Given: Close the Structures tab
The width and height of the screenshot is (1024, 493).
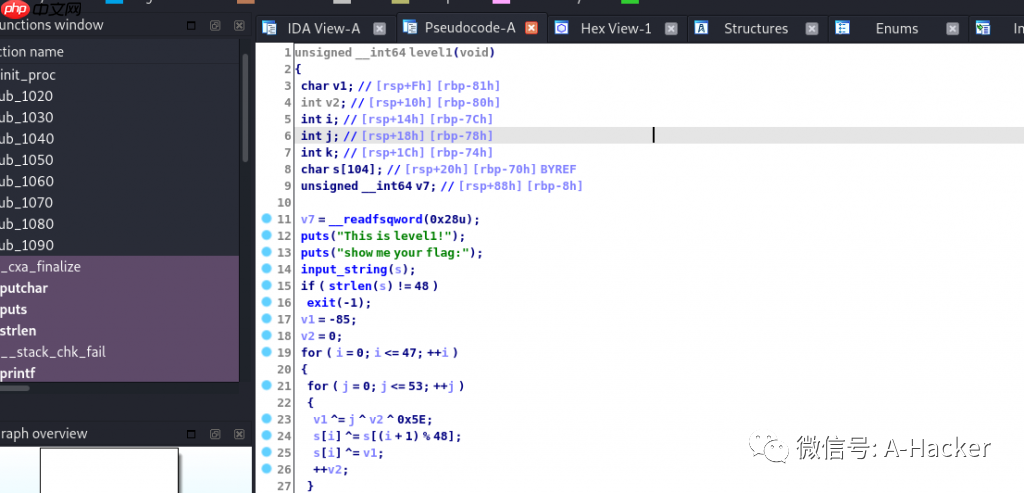Looking at the screenshot, I should coord(812,29).
